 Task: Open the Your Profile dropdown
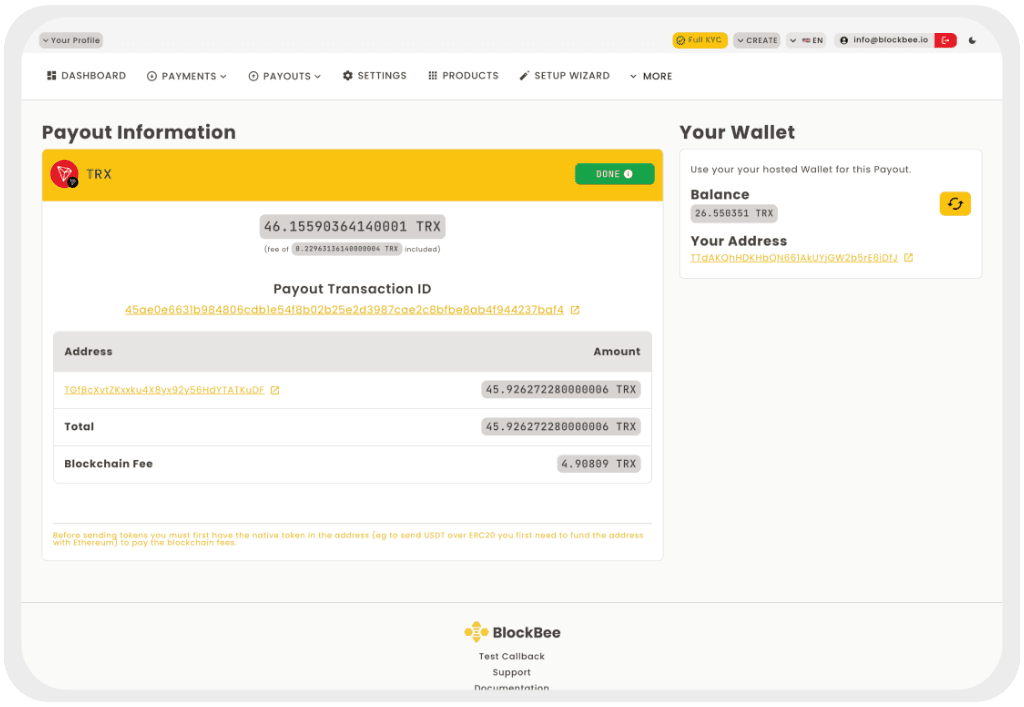point(70,40)
